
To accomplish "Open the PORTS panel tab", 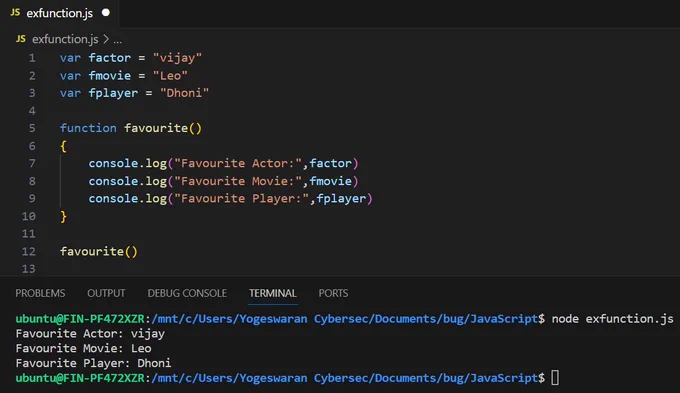I will pyautogui.click(x=333, y=293).
